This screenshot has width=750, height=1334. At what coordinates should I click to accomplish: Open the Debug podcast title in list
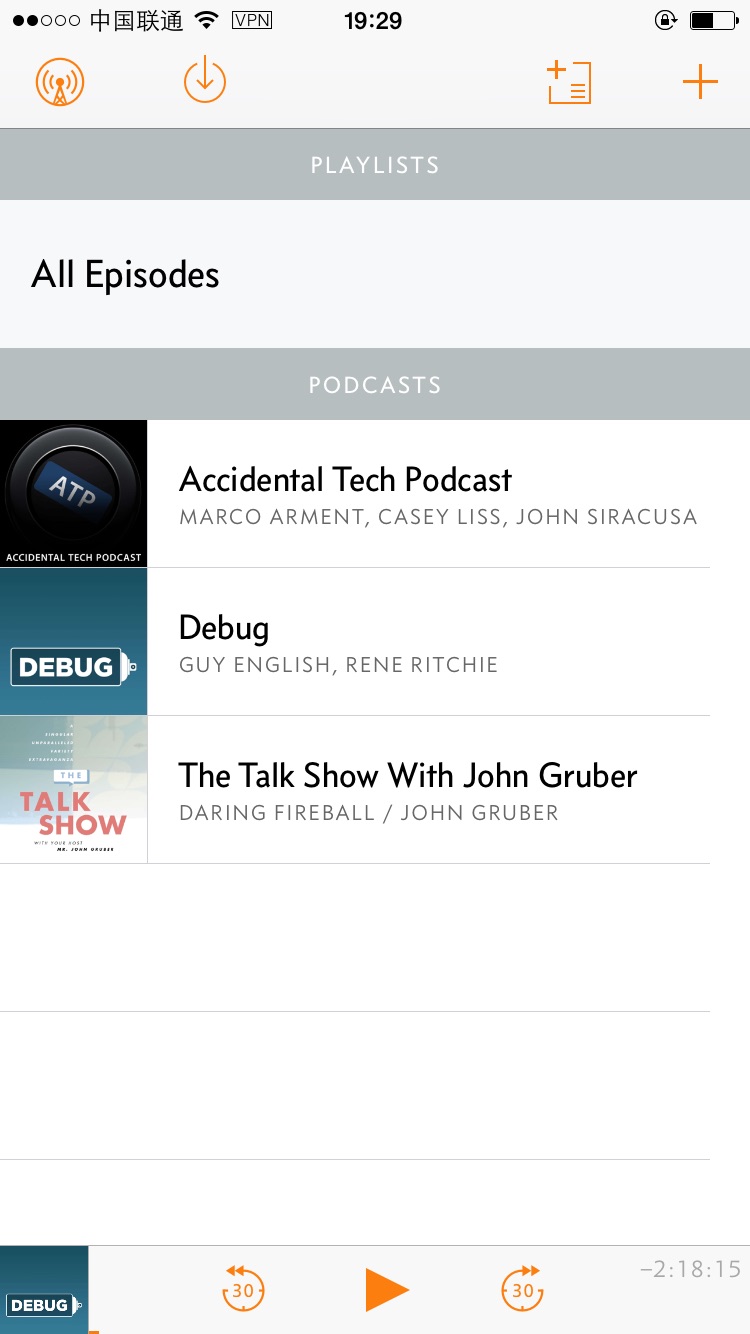(x=224, y=628)
